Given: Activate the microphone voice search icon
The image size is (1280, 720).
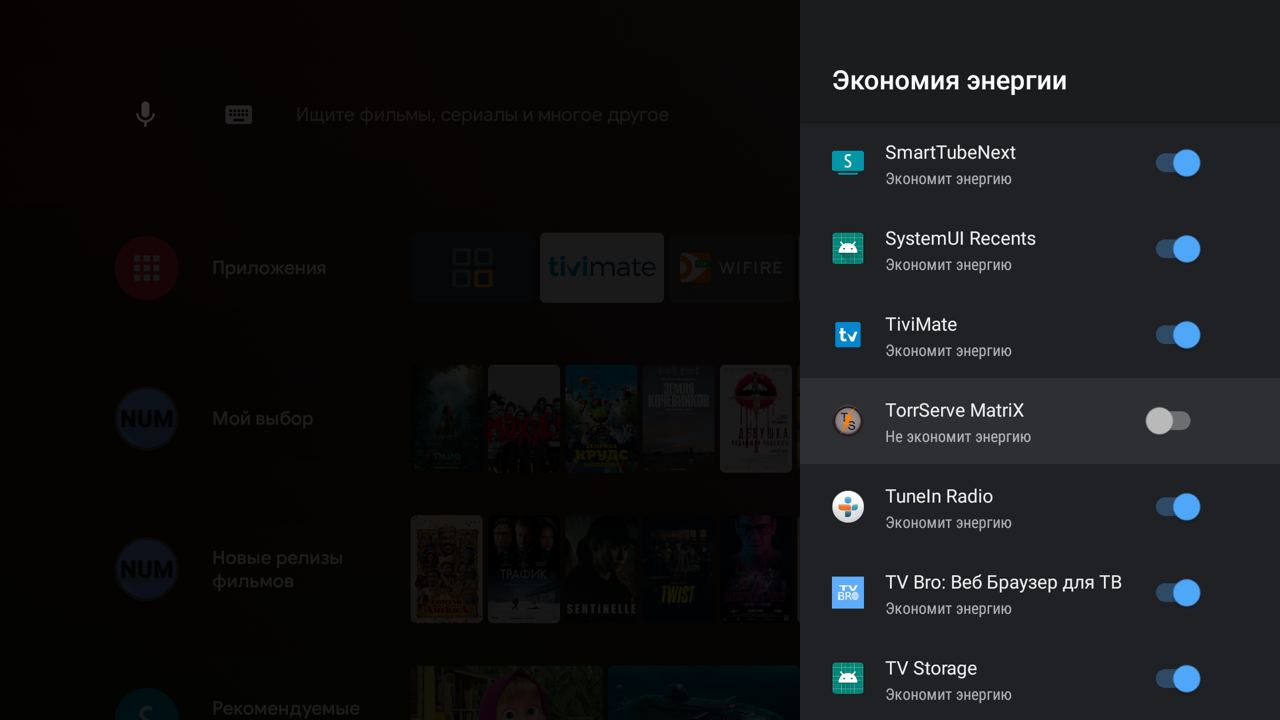Looking at the screenshot, I should click(x=145, y=114).
